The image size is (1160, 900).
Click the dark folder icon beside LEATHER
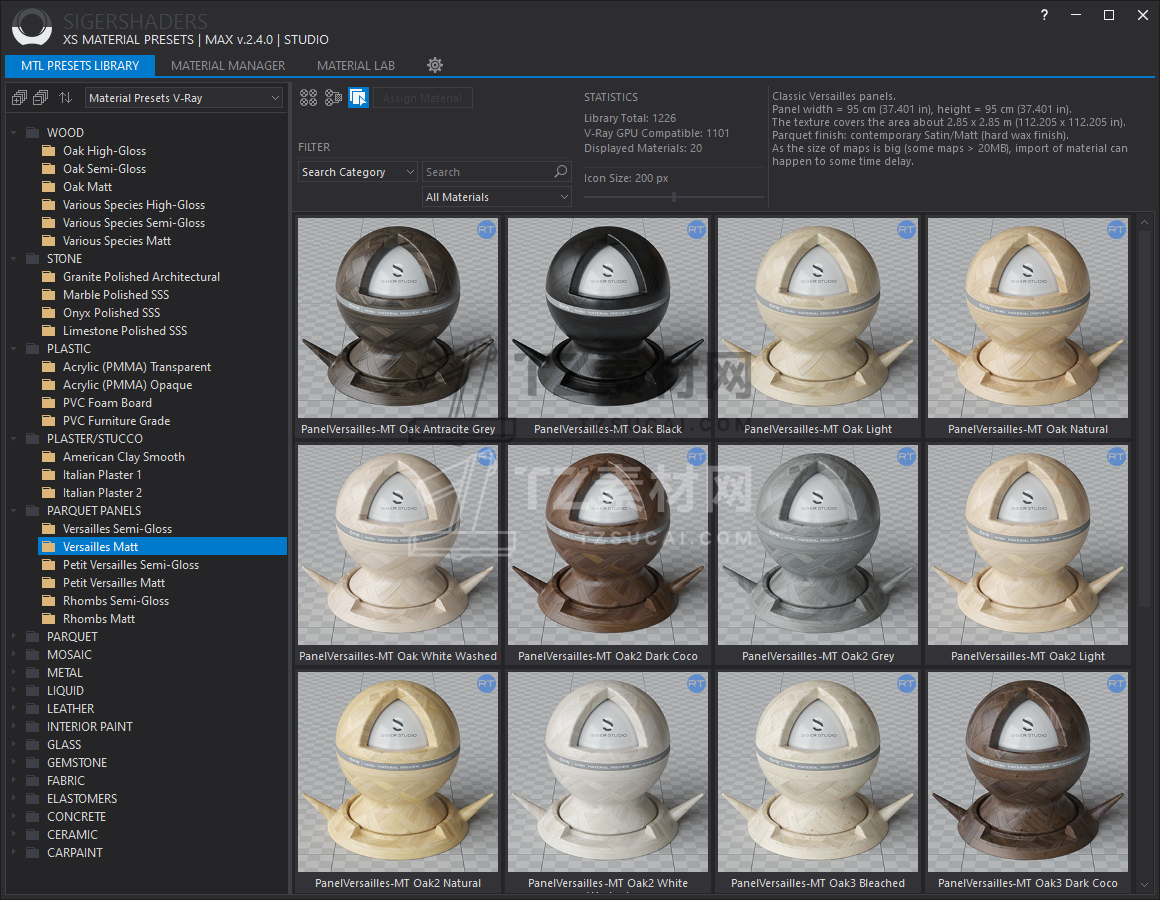click(33, 708)
